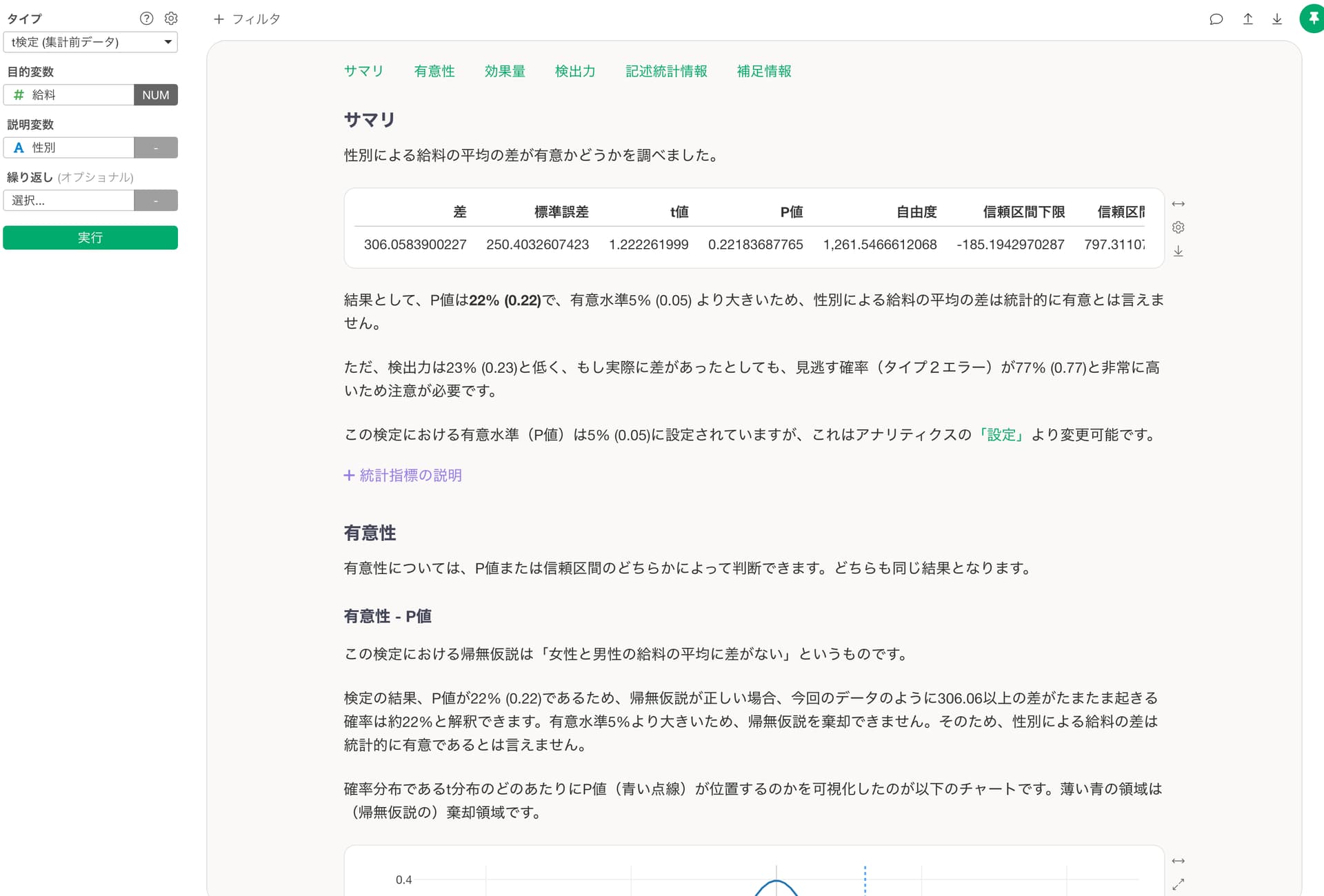Open the chart fullscreen with diagonal arrows icon
Image resolution: width=1324 pixels, height=896 pixels.
1178,884
